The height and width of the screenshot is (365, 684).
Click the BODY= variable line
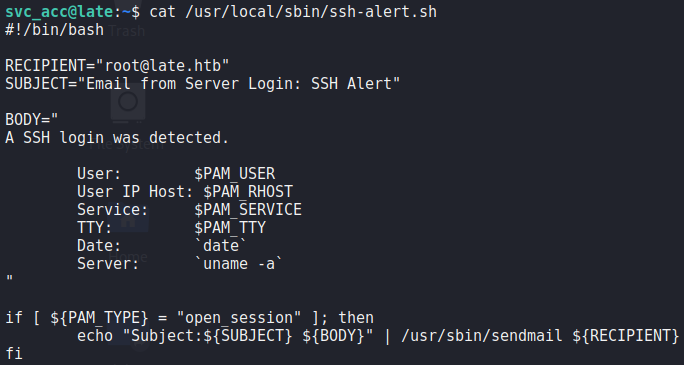point(32,119)
